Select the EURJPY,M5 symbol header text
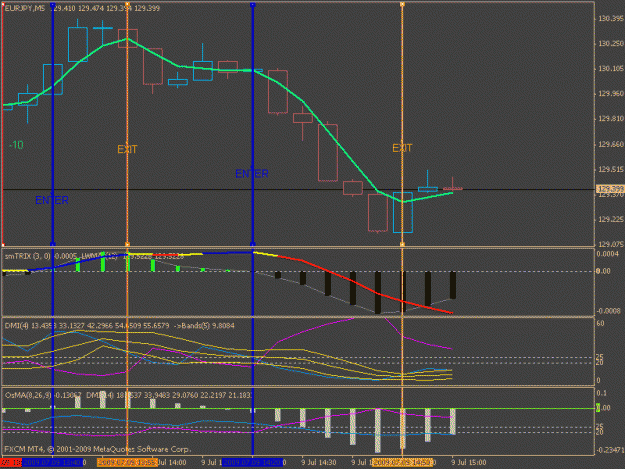This screenshot has height=469, width=625. [x=25, y=8]
